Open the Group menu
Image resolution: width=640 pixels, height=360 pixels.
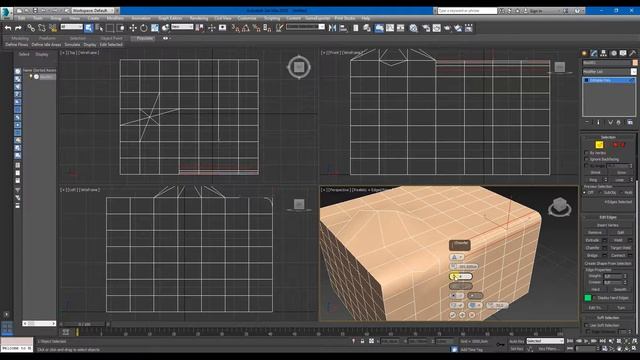click(x=56, y=18)
